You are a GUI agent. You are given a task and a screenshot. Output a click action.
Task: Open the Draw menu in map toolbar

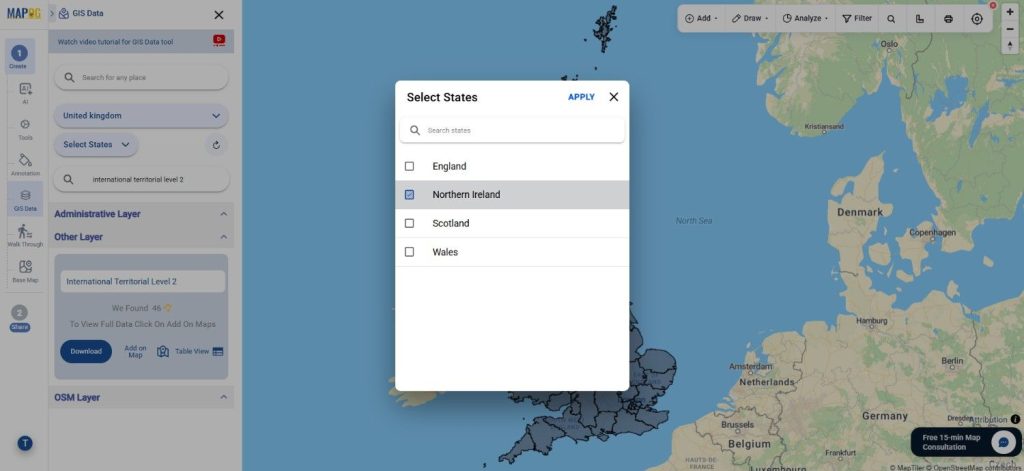pyautogui.click(x=750, y=18)
